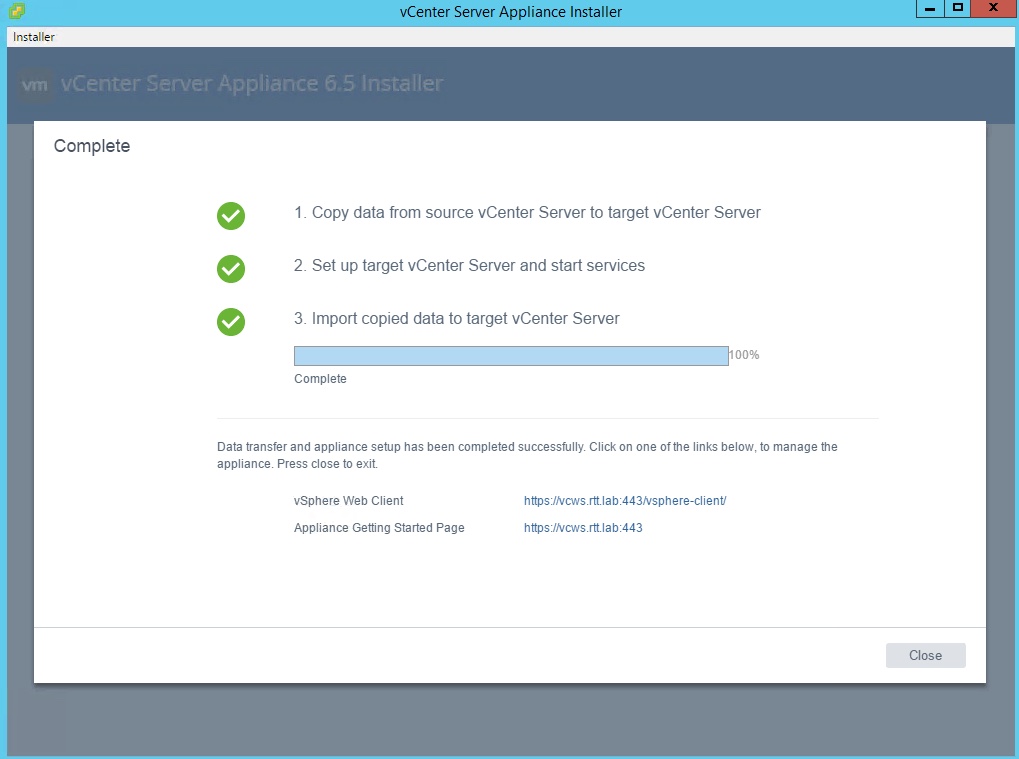Click the 'Complete' dialog heading
Viewport: 1019px width, 759px height.
tap(92, 147)
